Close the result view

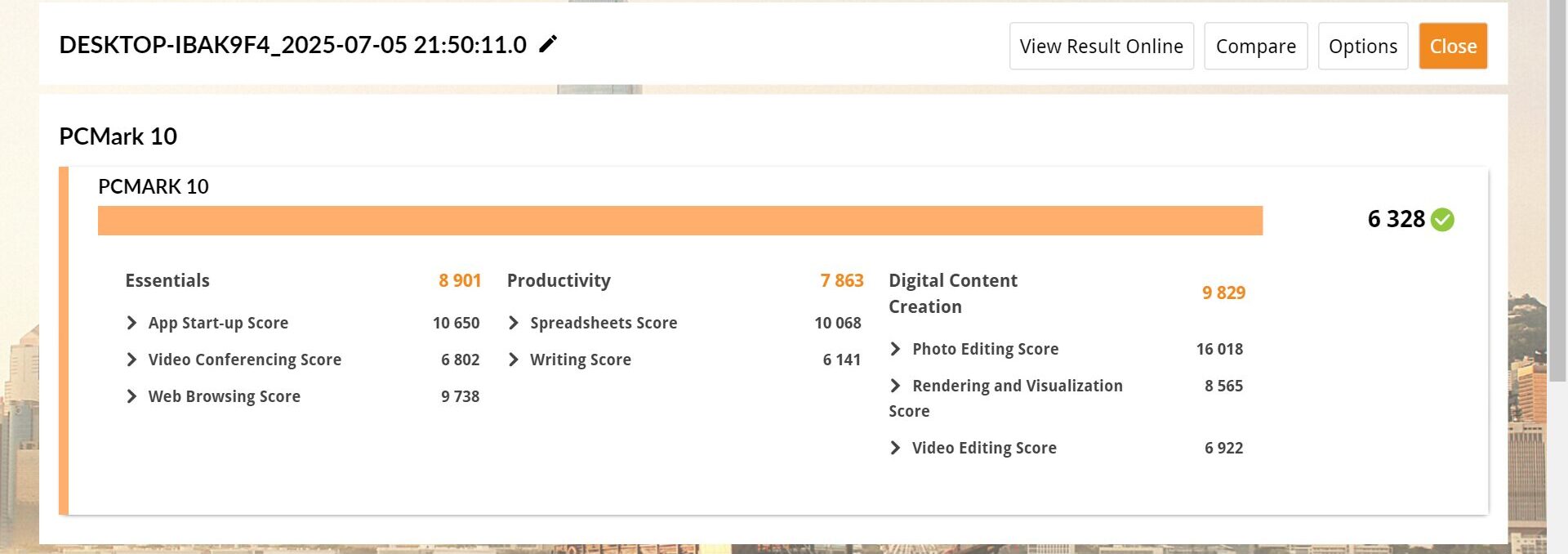click(1453, 47)
